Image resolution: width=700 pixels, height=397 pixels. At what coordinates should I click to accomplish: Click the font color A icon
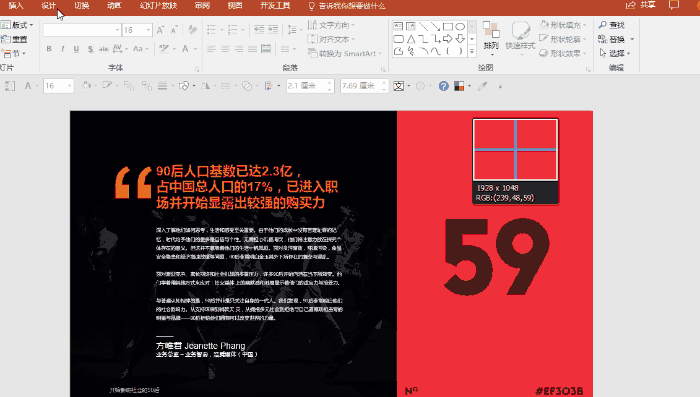[x=185, y=49]
